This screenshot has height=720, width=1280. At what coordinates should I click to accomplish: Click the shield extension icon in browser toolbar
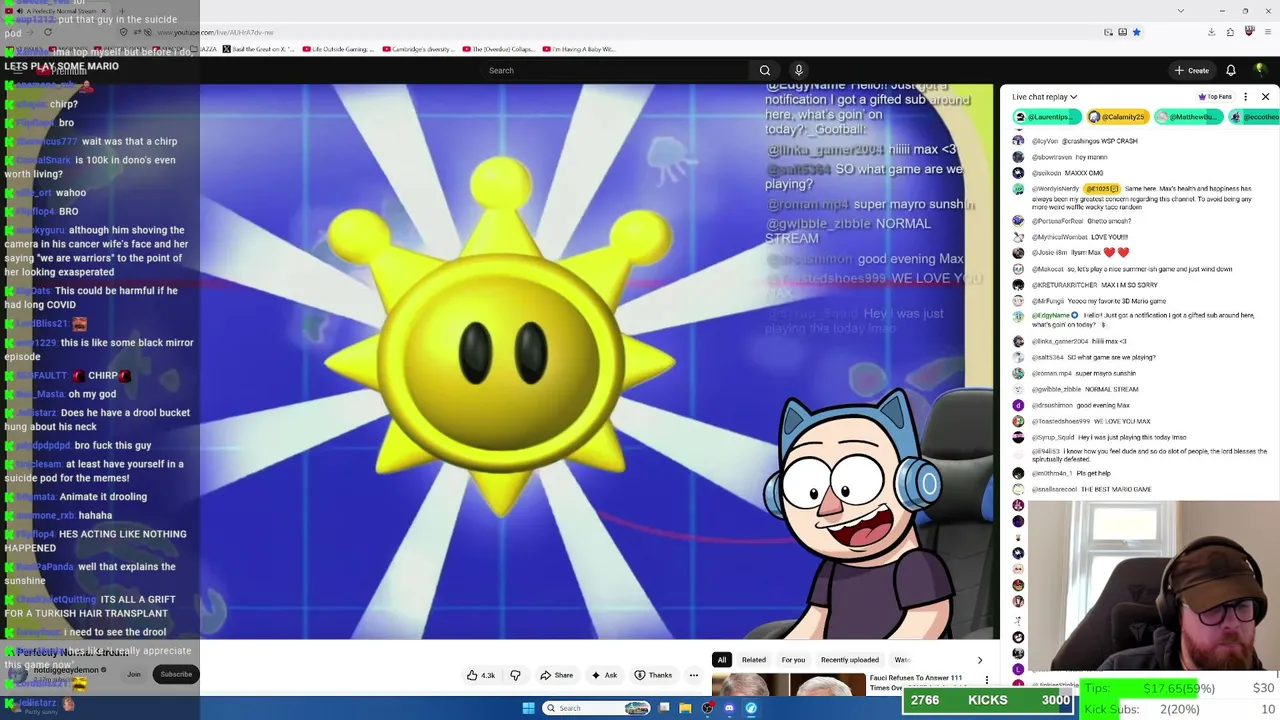coord(1250,32)
